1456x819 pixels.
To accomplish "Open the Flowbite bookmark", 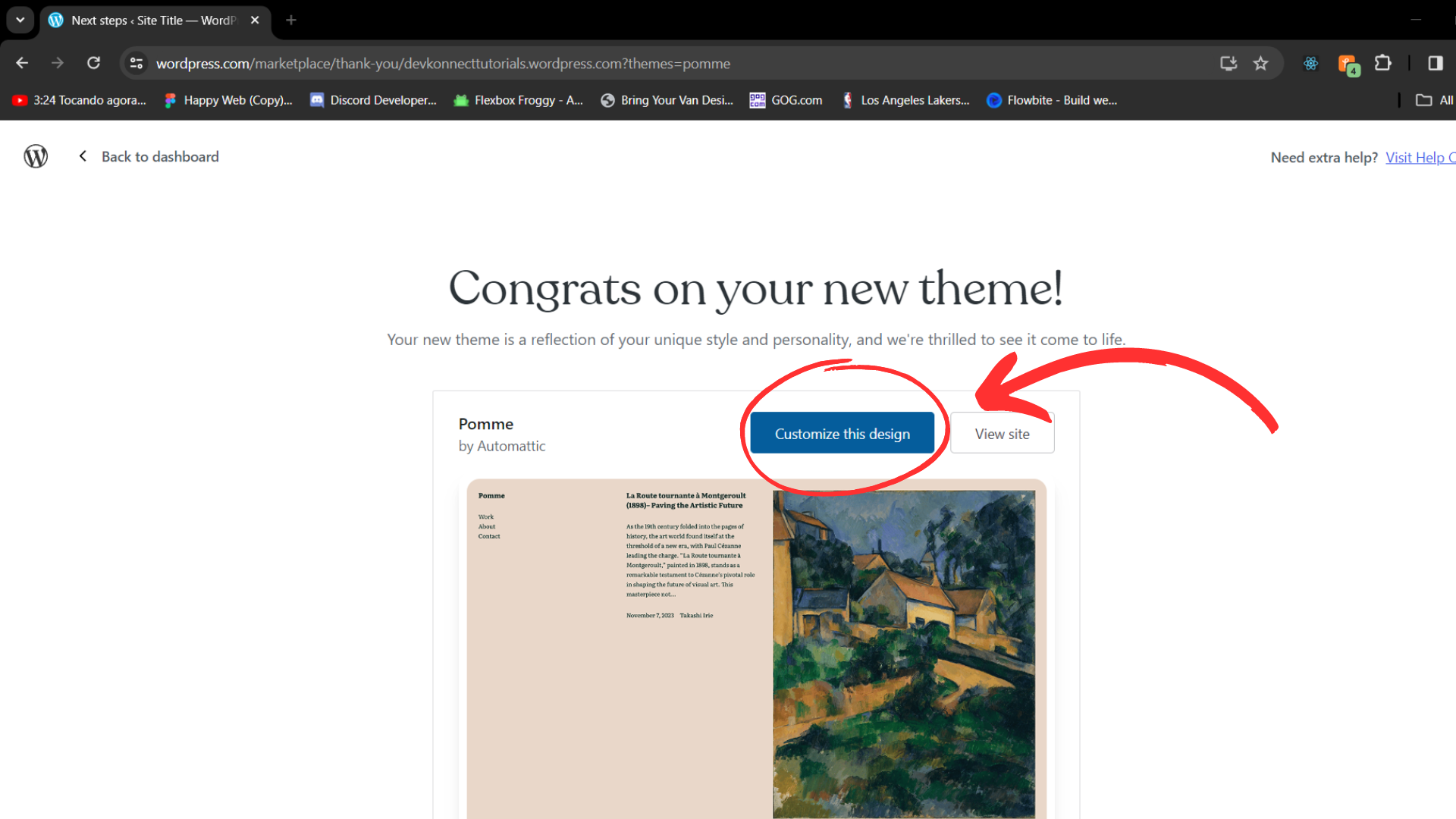I will (1052, 100).
